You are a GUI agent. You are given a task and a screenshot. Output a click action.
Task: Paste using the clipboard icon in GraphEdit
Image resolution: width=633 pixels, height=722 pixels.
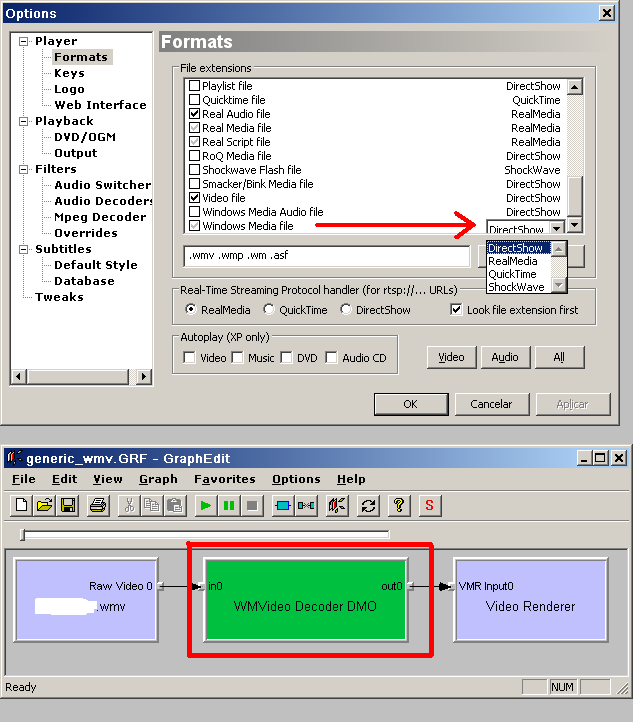click(x=174, y=506)
